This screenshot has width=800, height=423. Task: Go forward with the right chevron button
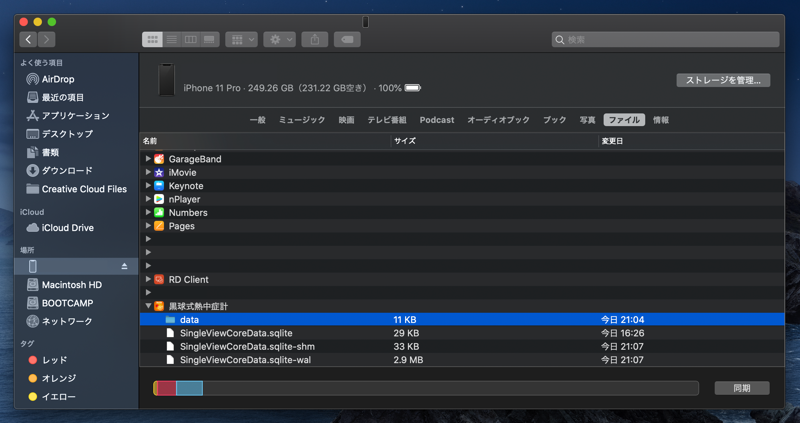(46, 39)
